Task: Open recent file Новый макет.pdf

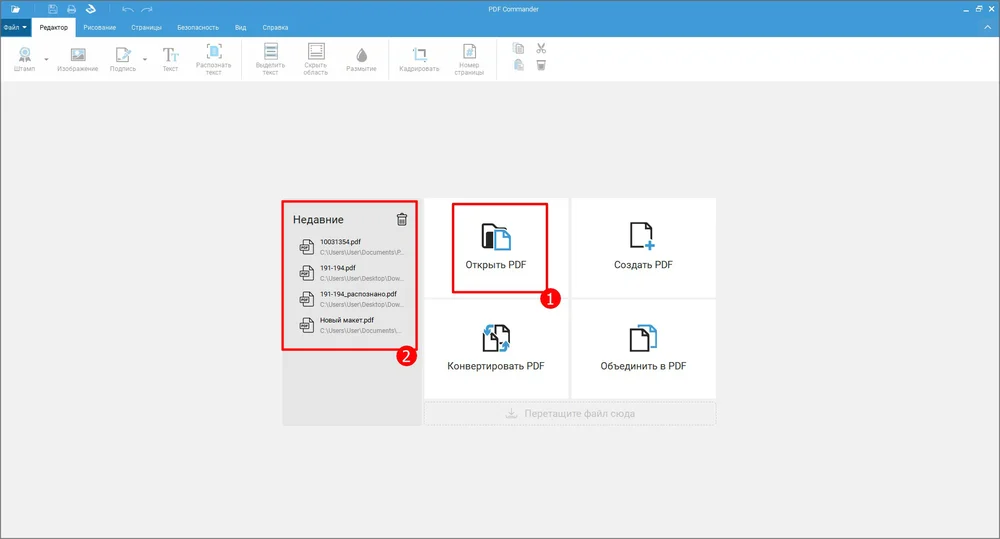Action: pos(350,325)
